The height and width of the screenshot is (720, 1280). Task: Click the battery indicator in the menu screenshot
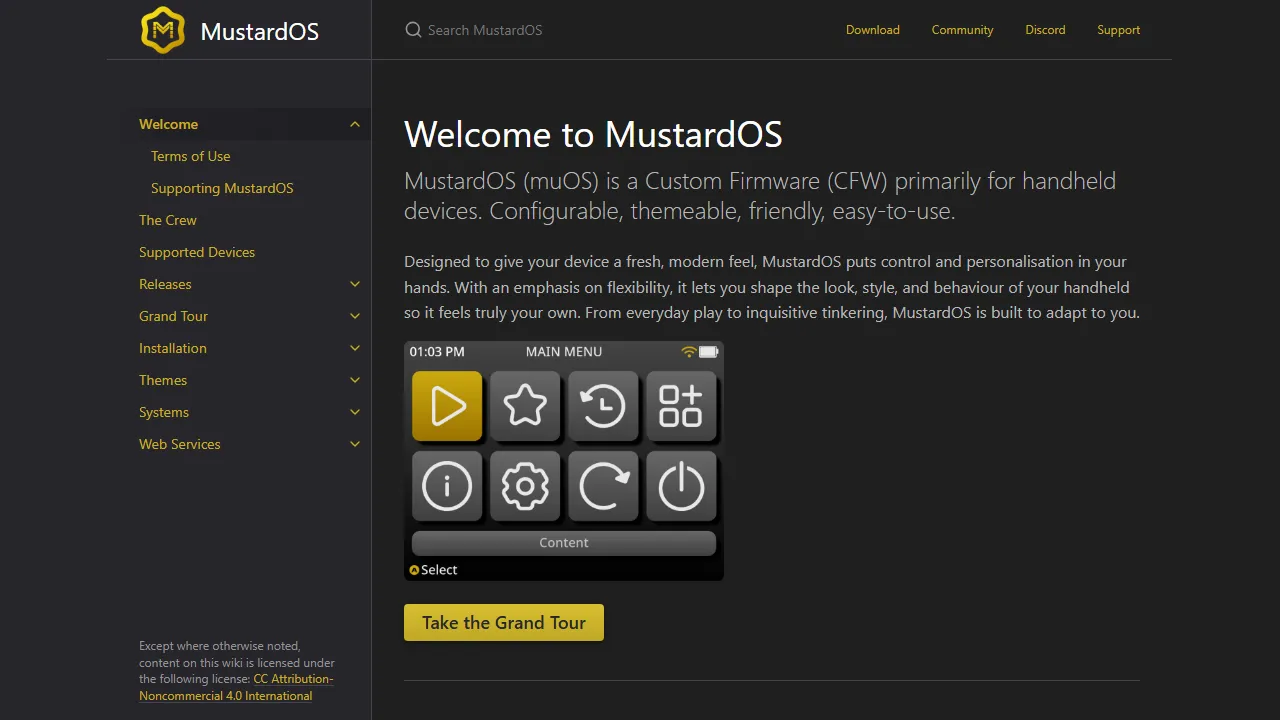tap(709, 351)
